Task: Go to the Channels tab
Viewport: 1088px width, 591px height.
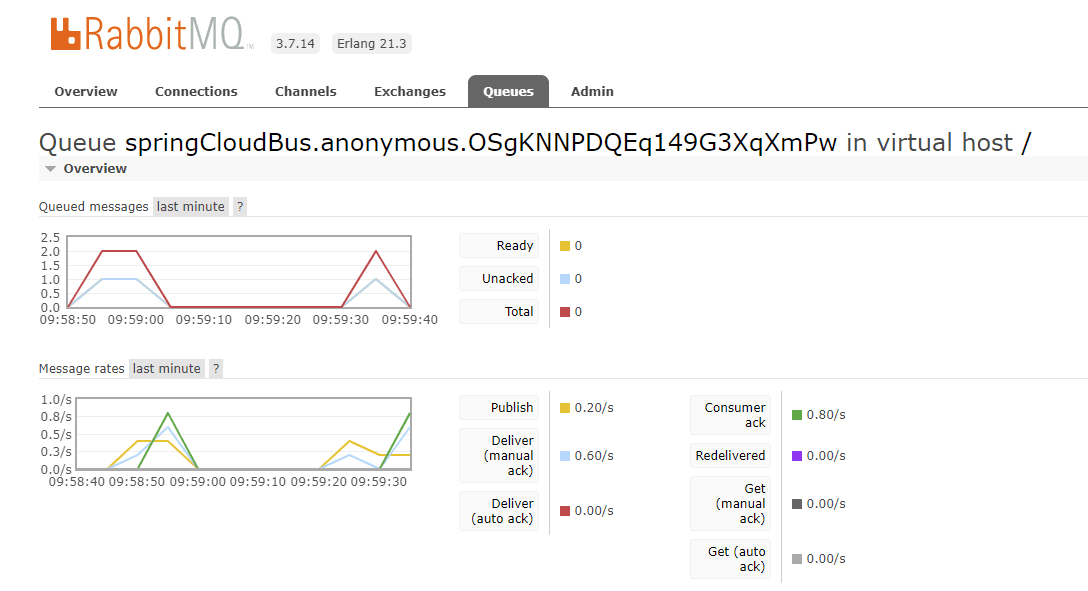Action: tap(305, 92)
